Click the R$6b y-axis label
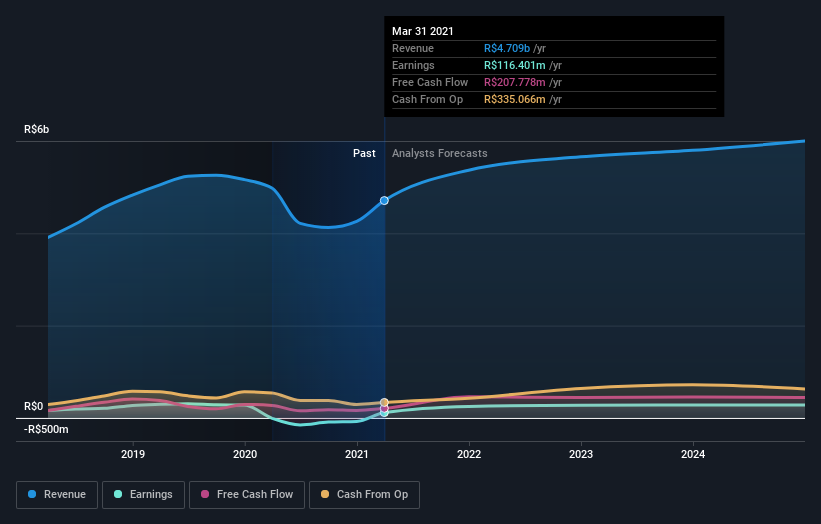This screenshot has width=821, height=524. 37,129
